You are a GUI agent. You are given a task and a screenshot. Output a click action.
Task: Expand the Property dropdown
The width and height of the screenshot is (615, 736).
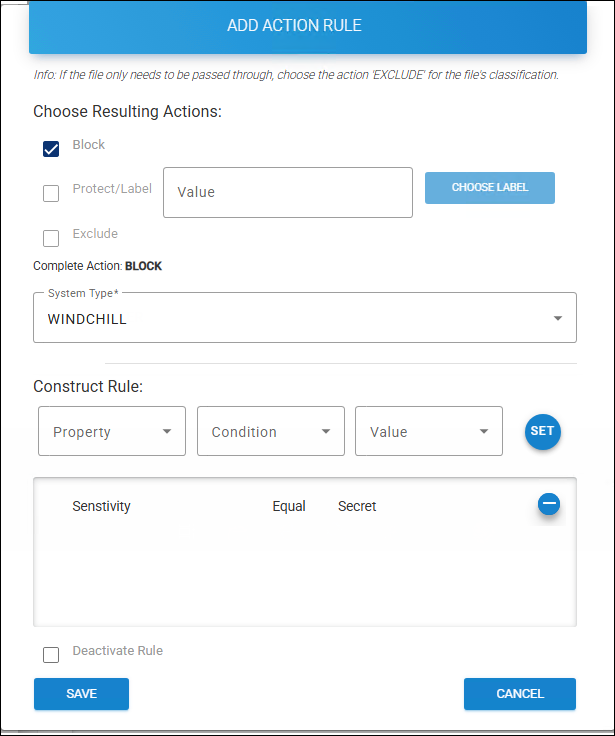pyautogui.click(x=112, y=432)
